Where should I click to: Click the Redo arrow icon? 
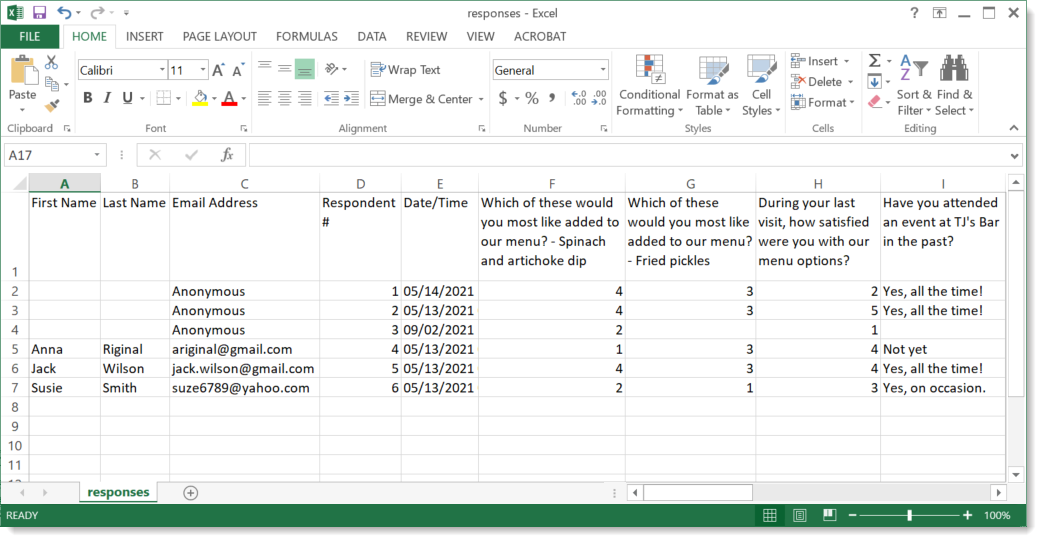point(97,13)
